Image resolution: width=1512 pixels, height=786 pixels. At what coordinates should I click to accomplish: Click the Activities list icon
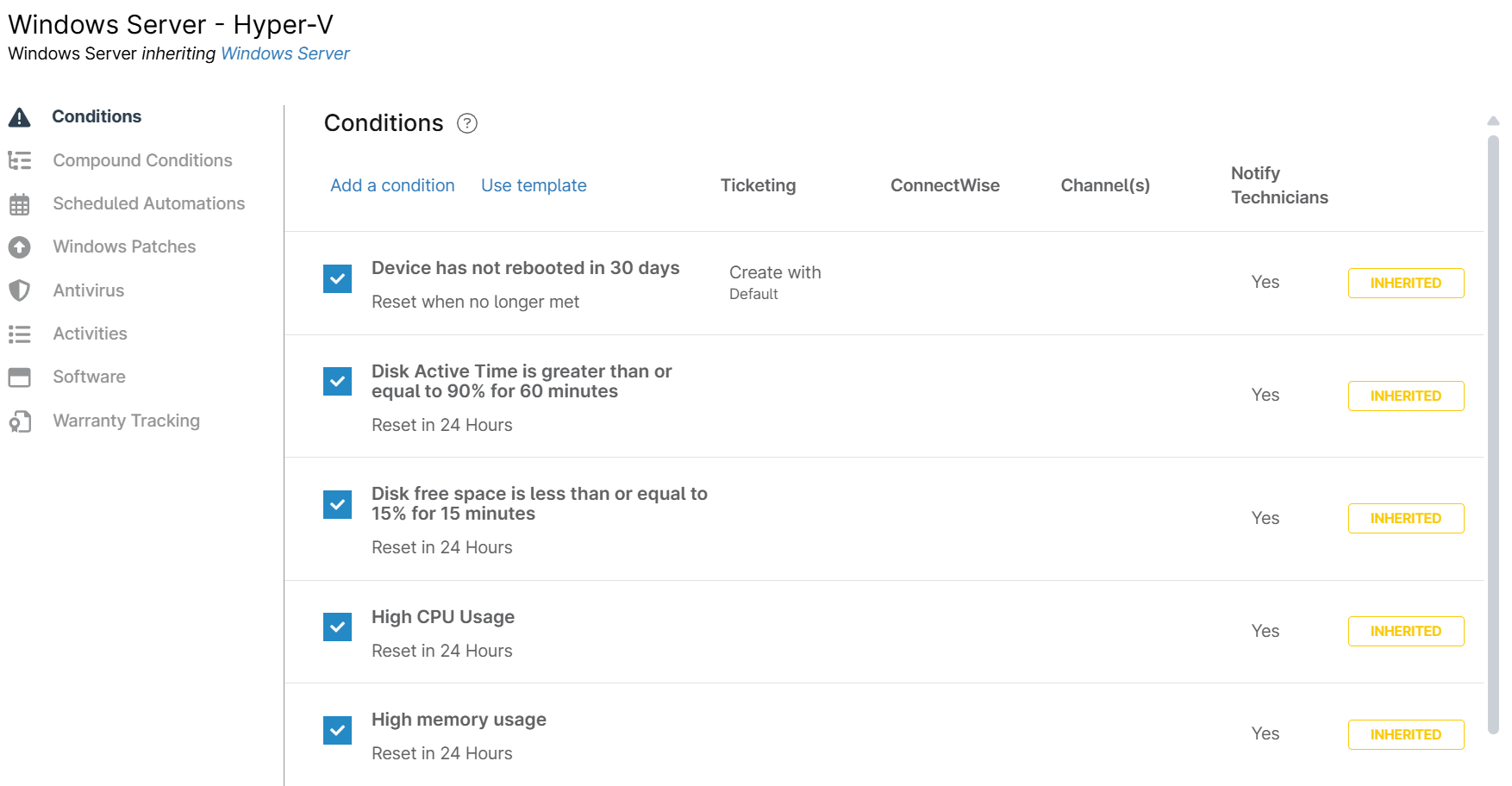point(19,334)
